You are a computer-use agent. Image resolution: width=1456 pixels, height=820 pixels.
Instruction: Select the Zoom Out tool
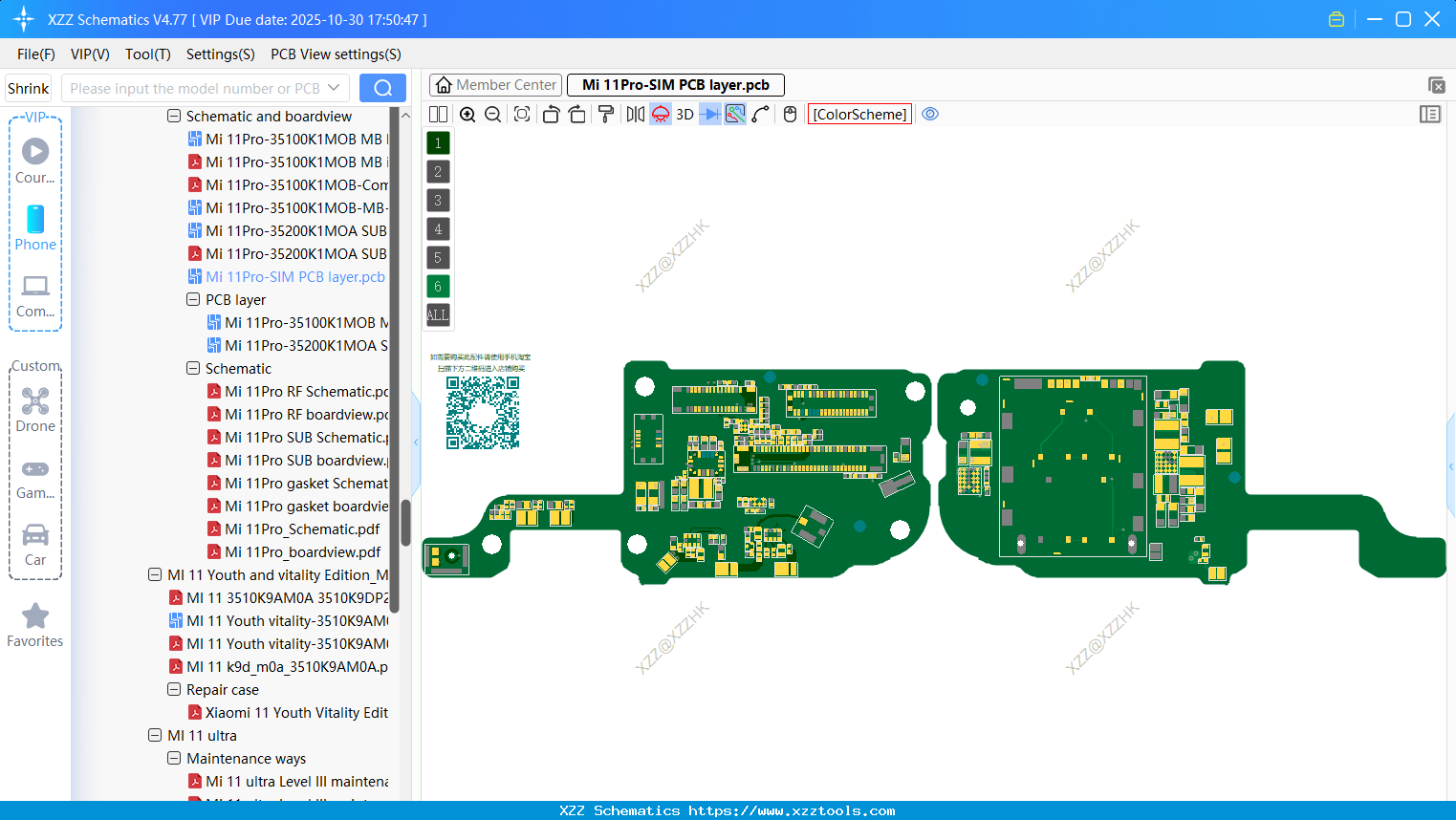[x=492, y=114]
